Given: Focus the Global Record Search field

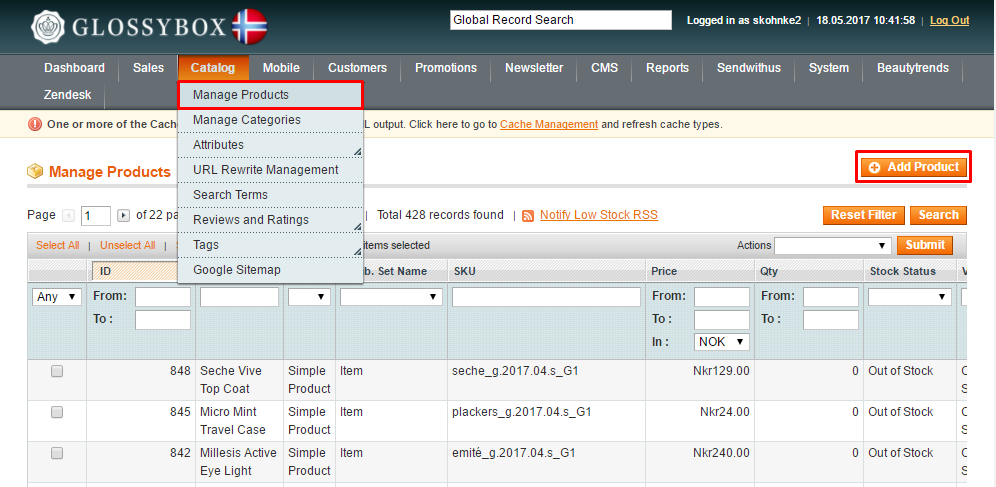Looking at the screenshot, I should tap(561, 20).
